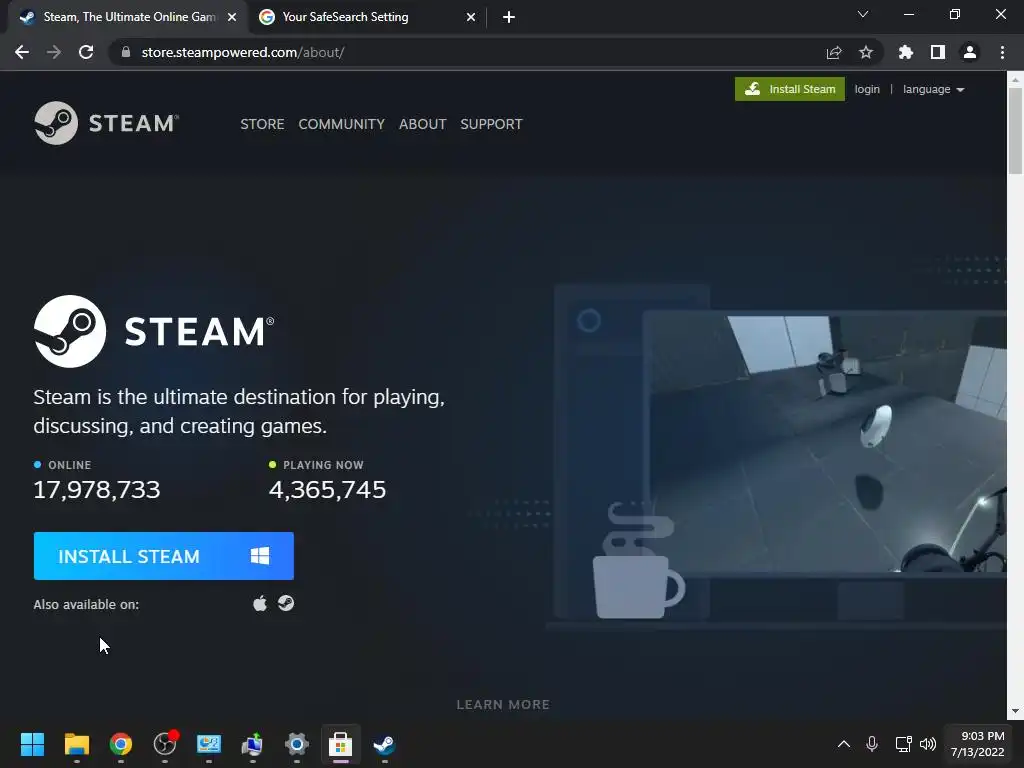
Task: Open OBS Studio from the taskbar
Action: [165, 744]
